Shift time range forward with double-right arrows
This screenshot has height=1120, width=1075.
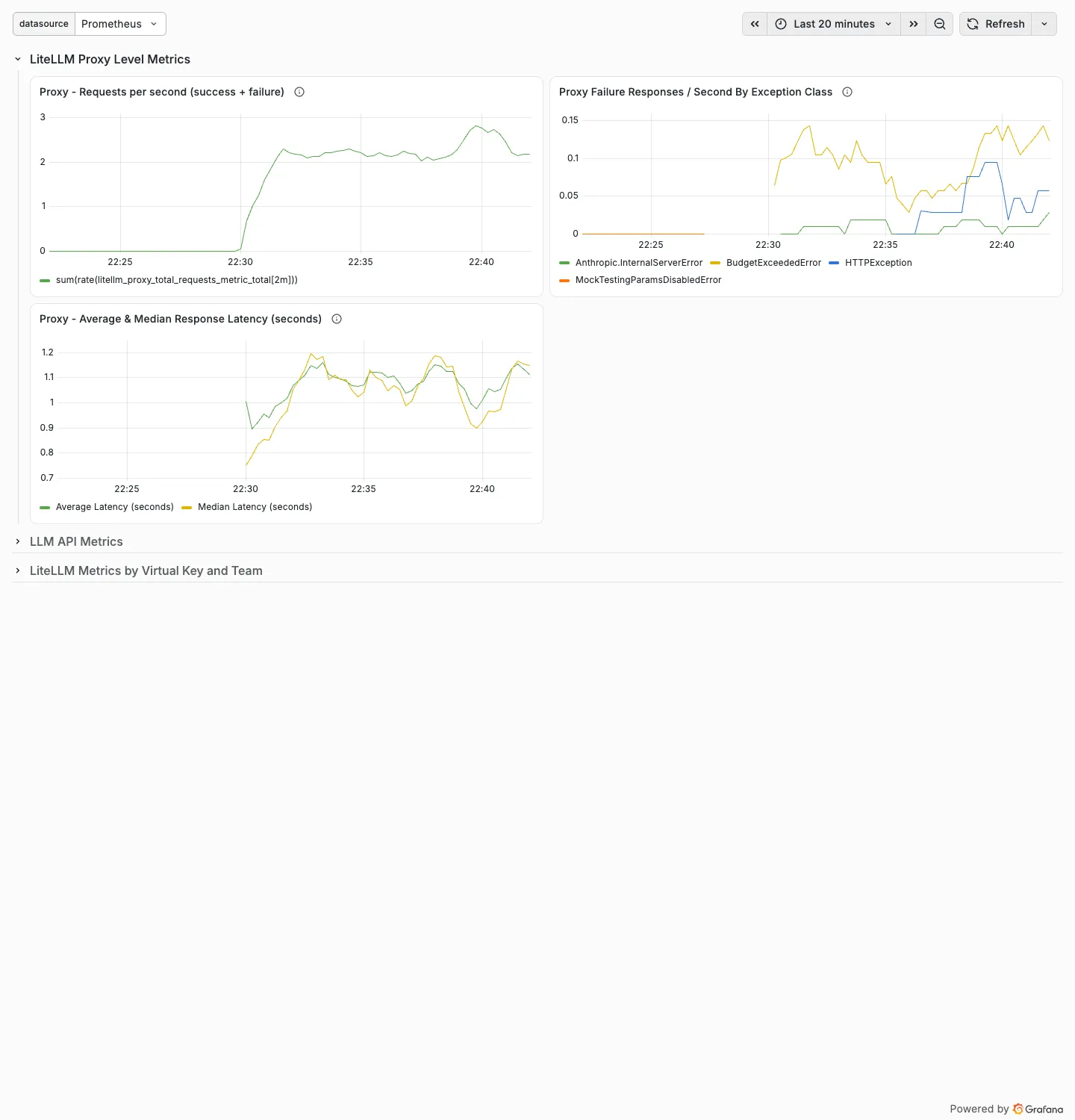(x=913, y=24)
